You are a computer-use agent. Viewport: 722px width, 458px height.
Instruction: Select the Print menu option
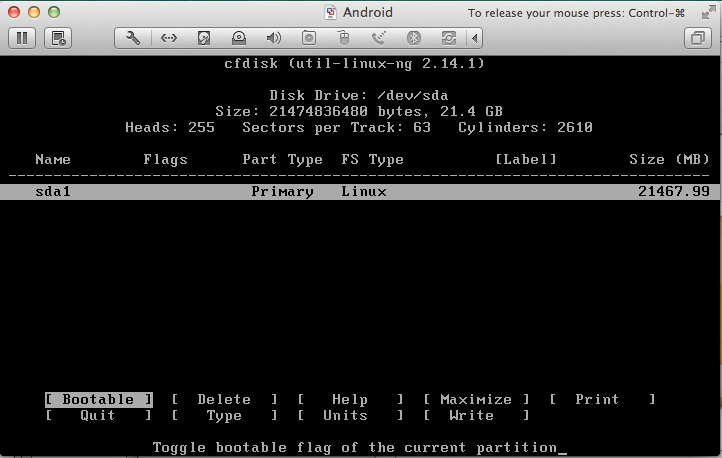tap(601, 400)
